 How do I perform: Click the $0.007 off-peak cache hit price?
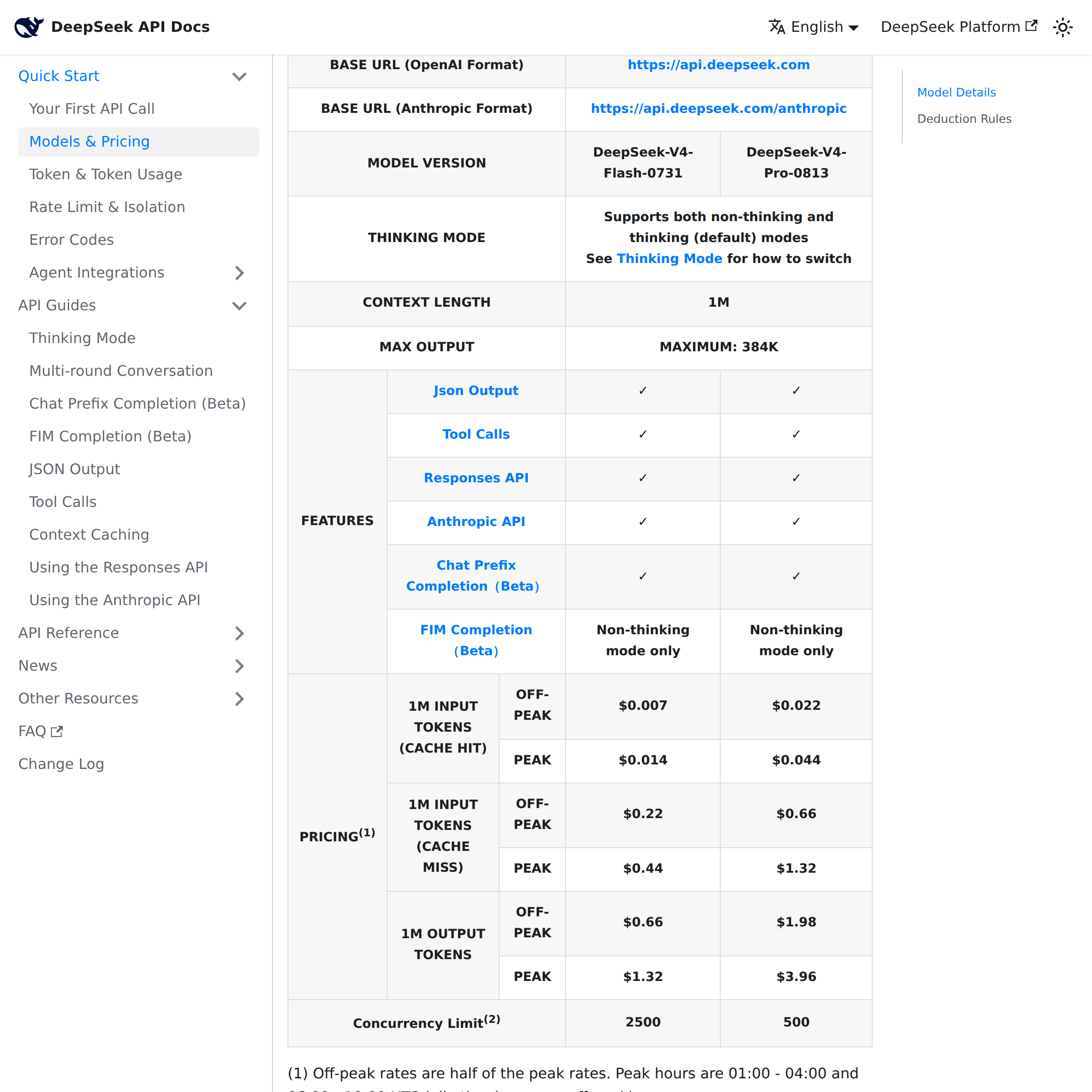click(642, 706)
